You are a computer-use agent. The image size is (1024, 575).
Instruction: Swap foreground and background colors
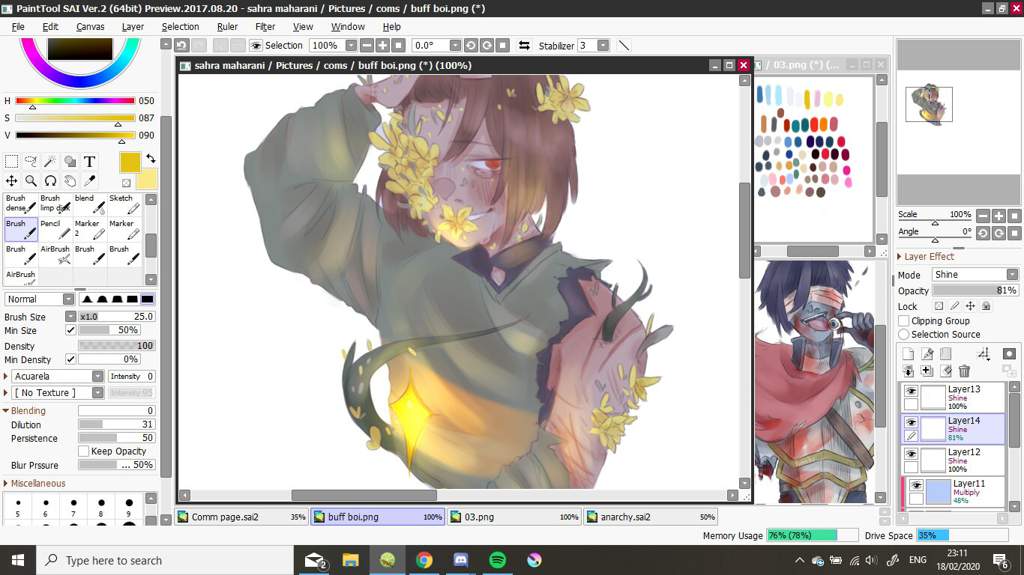tap(151, 158)
